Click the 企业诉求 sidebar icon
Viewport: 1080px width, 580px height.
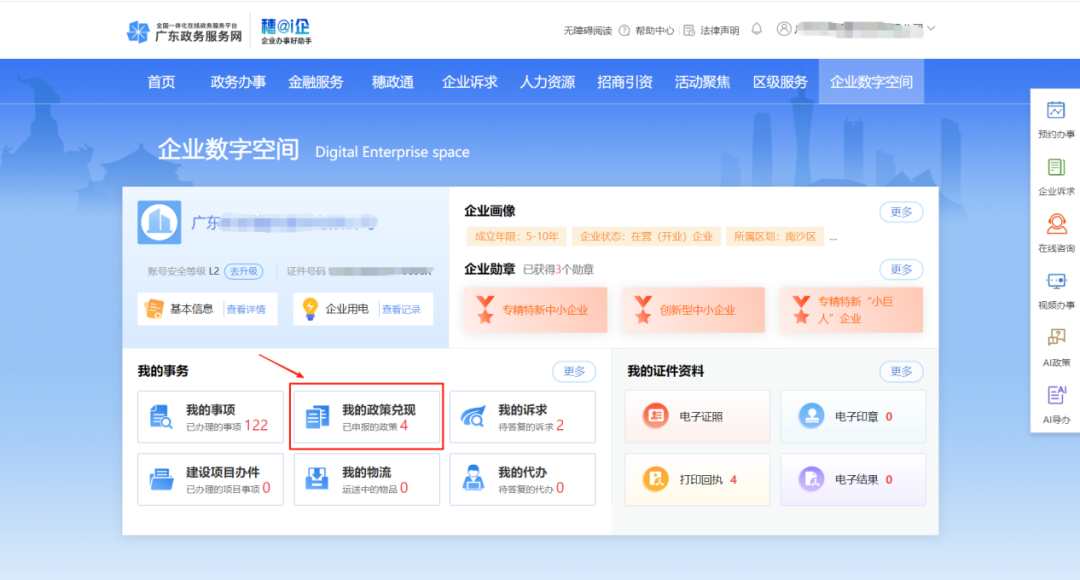(1056, 168)
